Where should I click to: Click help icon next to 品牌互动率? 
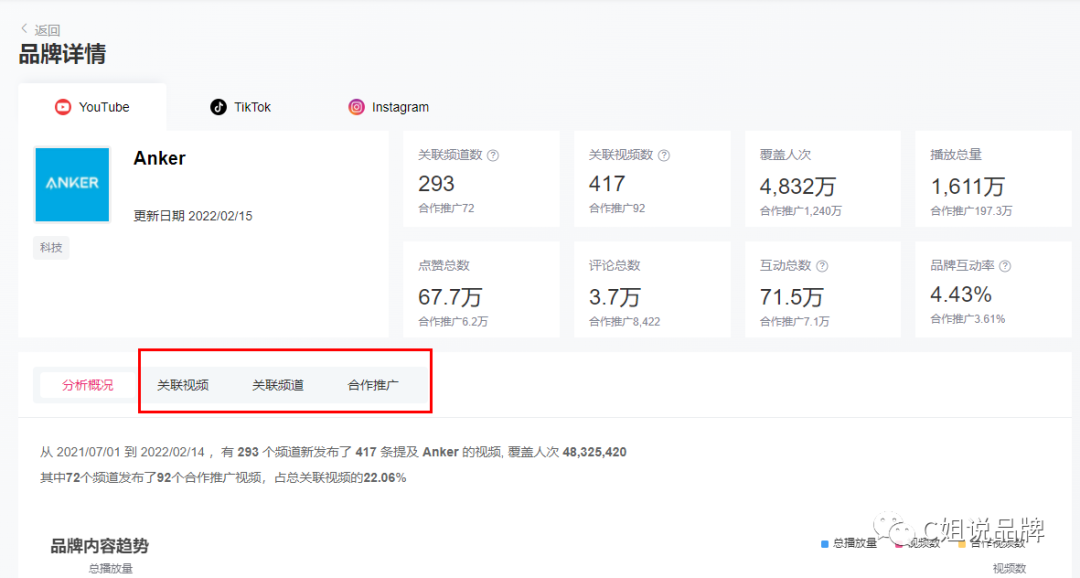coord(1005,266)
